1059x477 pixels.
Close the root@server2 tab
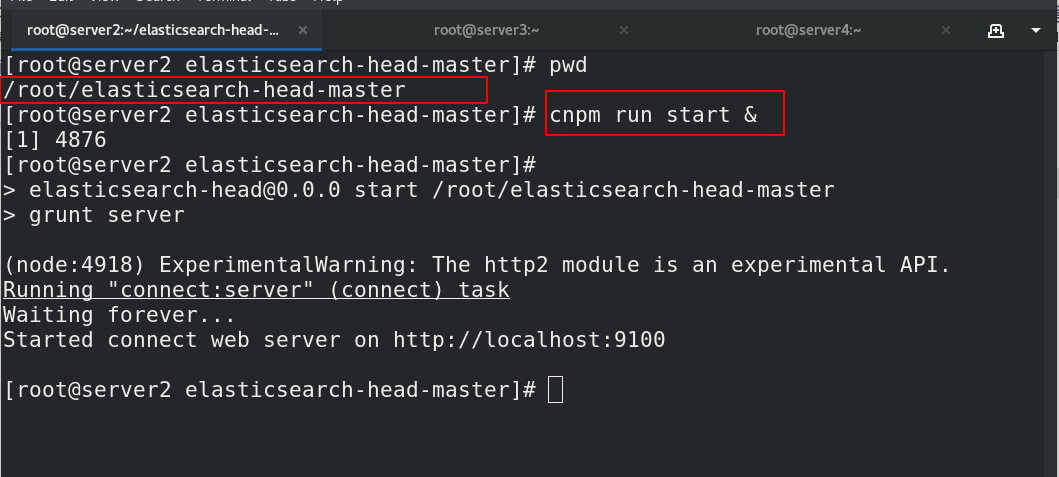pyautogui.click(x=303, y=30)
